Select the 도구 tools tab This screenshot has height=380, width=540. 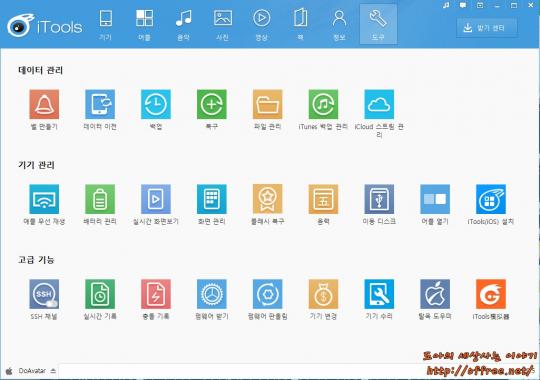(378, 24)
